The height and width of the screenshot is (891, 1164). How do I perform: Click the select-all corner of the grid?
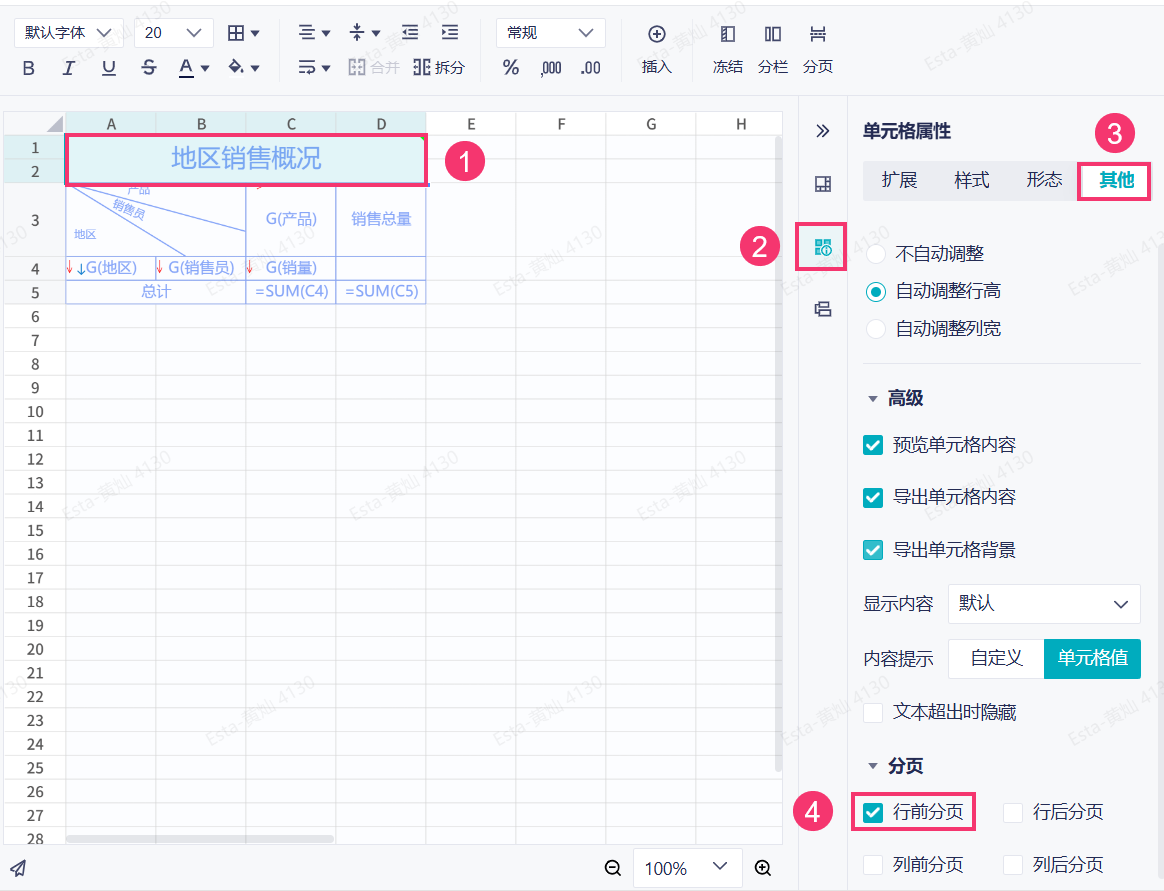pyautogui.click(x=35, y=123)
